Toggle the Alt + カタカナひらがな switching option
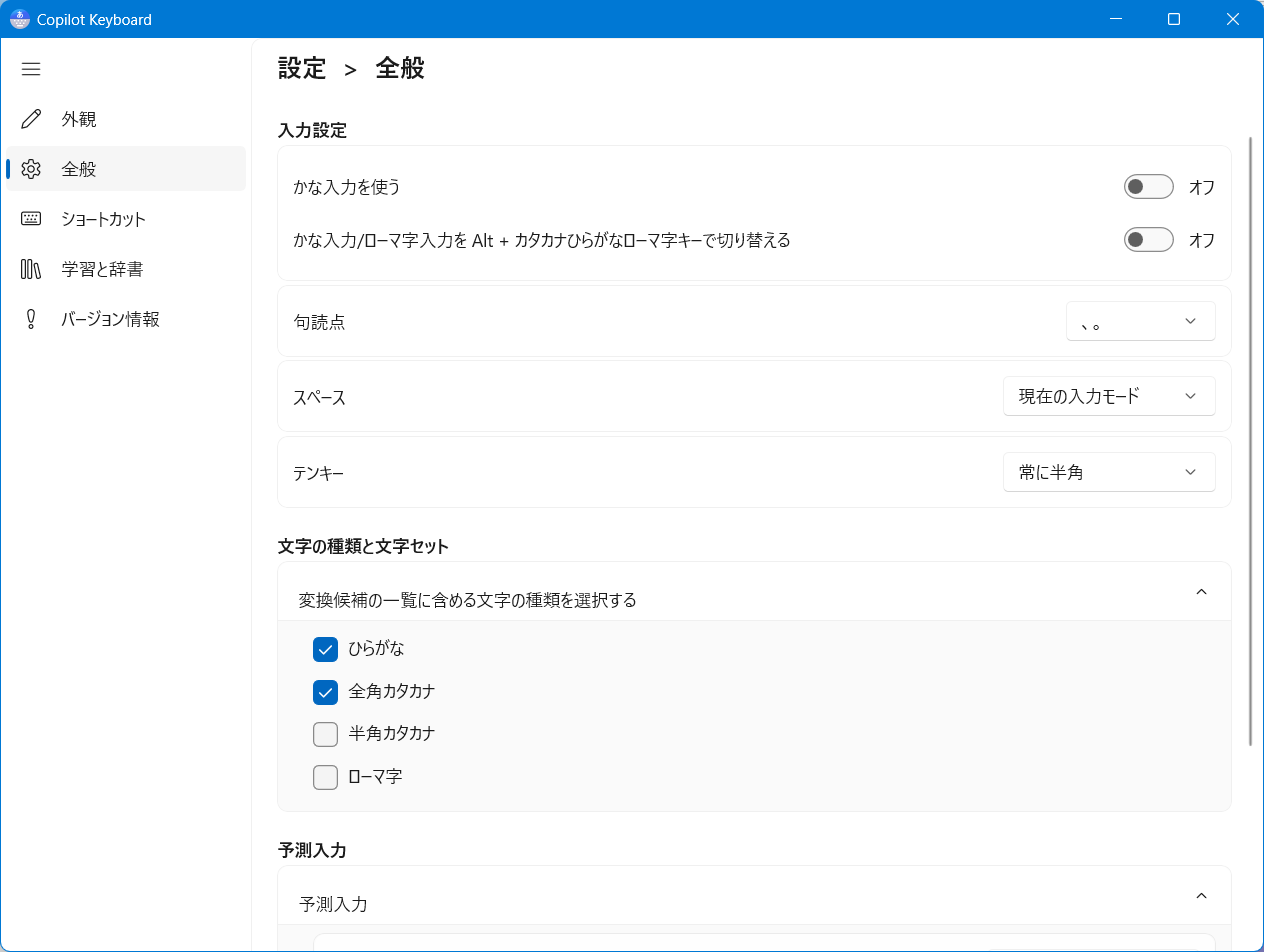 1148,239
